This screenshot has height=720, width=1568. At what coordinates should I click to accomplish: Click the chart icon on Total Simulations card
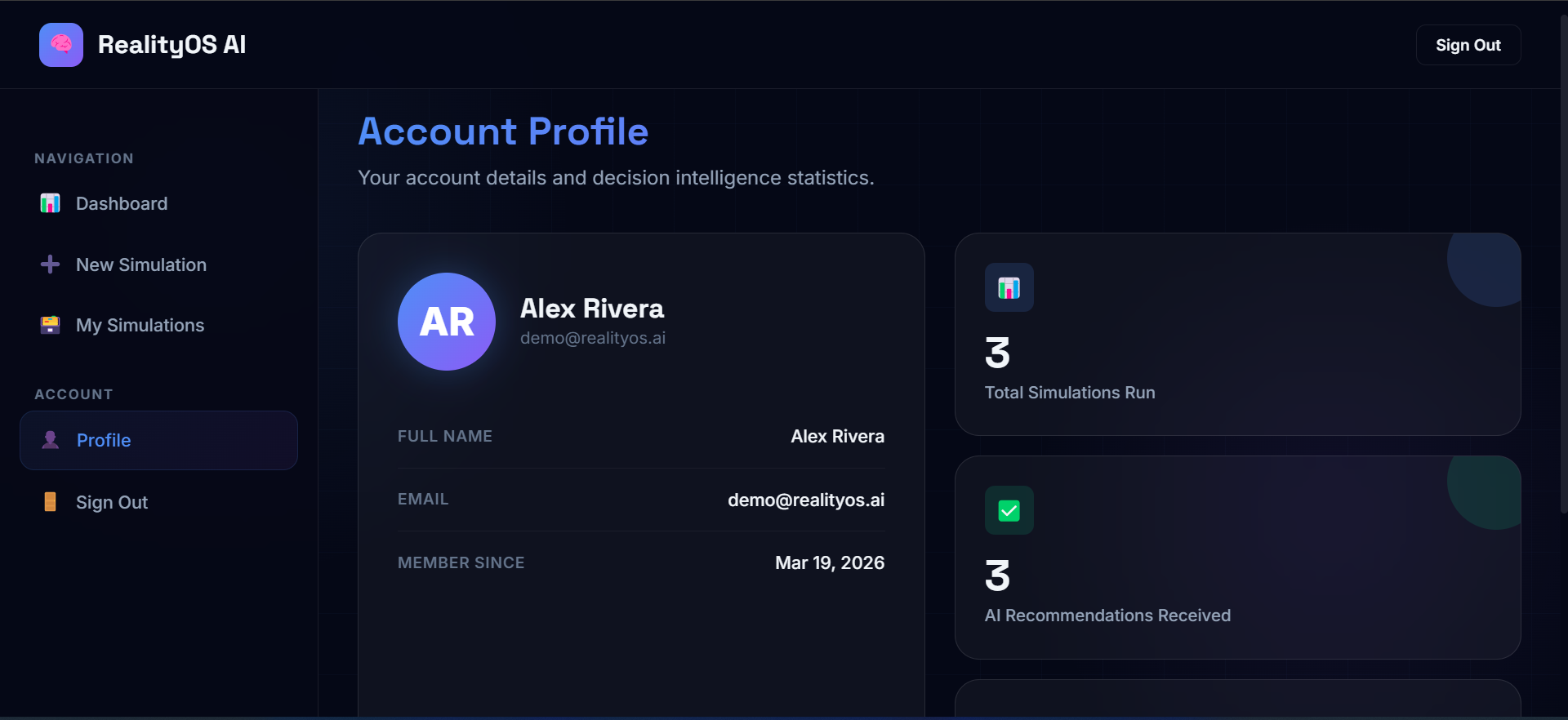click(1009, 287)
